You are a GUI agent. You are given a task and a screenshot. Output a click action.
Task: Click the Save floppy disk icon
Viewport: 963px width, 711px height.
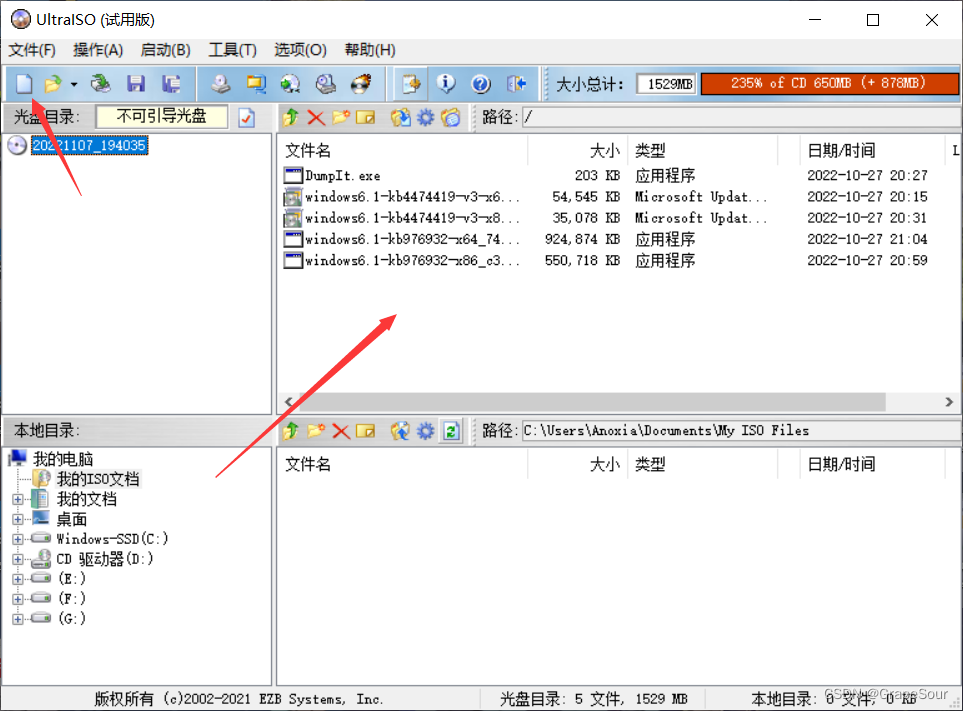pos(136,84)
